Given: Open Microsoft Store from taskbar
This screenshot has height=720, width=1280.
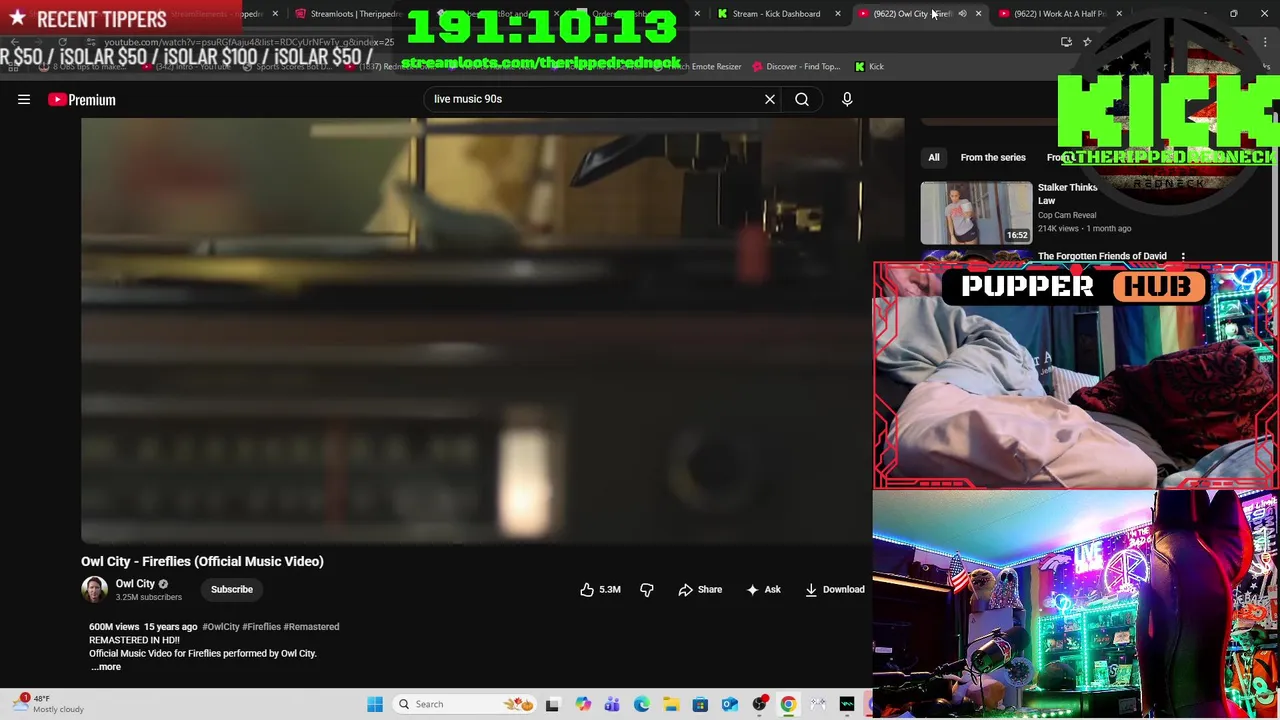Looking at the screenshot, I should [x=700, y=704].
